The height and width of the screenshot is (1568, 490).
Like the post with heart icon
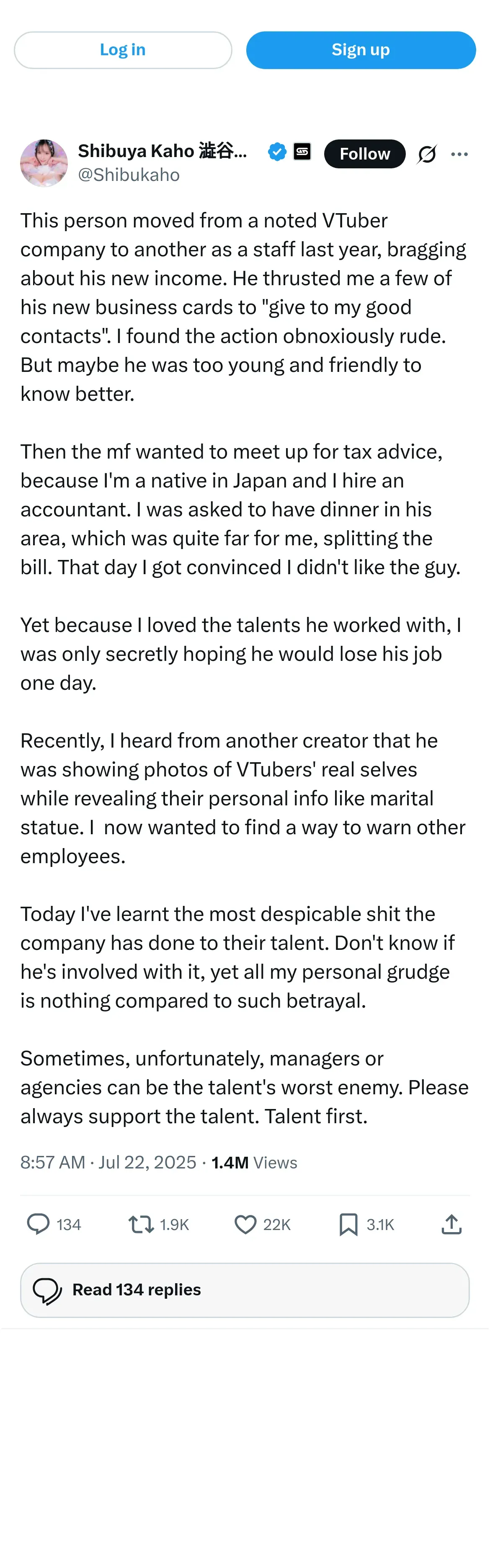[245, 1224]
